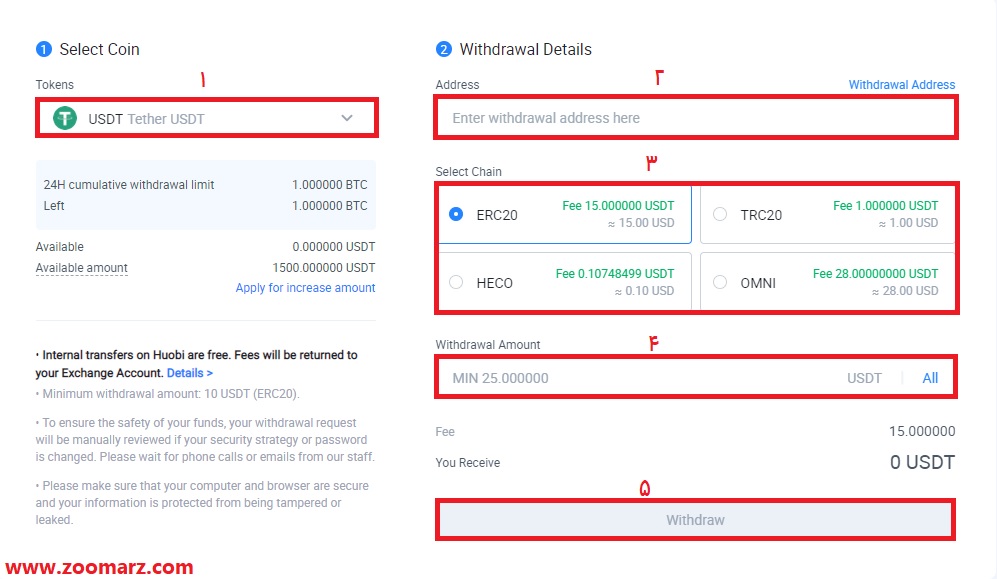Click the Minimum withdrawal amount note
Image resolution: width=997 pixels, height=579 pixels.
click(x=167, y=394)
